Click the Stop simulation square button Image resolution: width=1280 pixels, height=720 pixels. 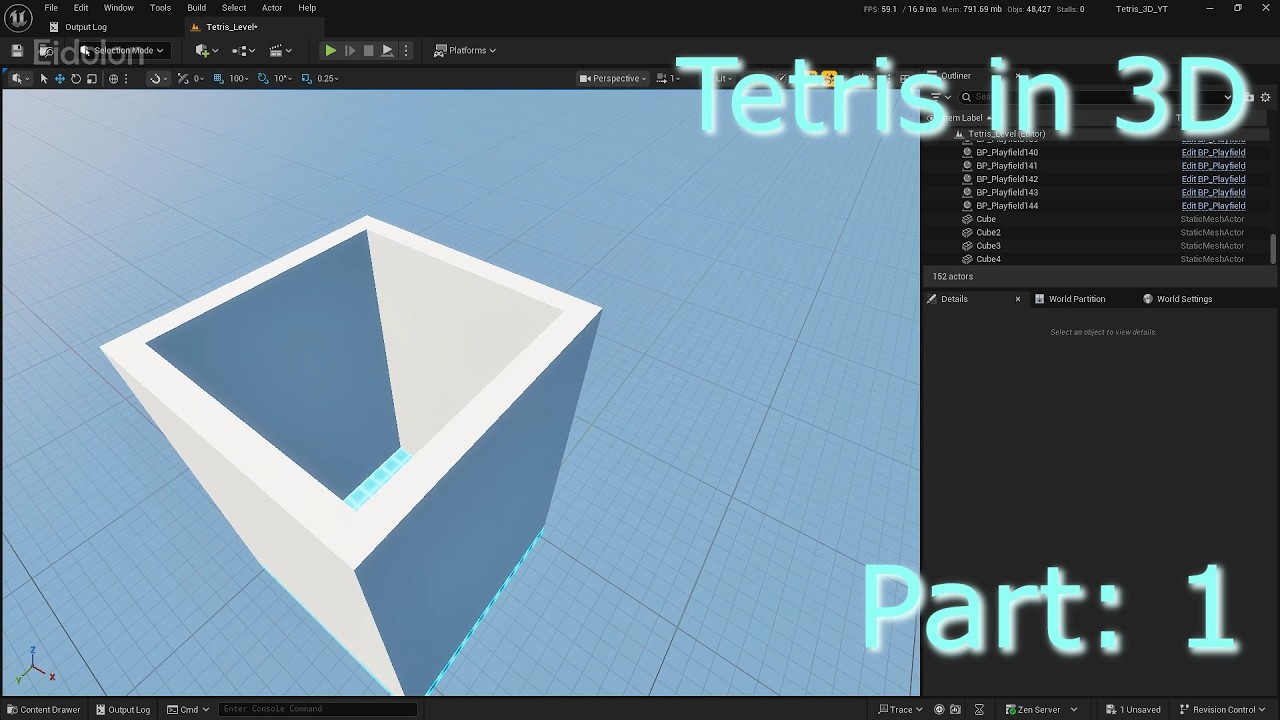click(368, 50)
